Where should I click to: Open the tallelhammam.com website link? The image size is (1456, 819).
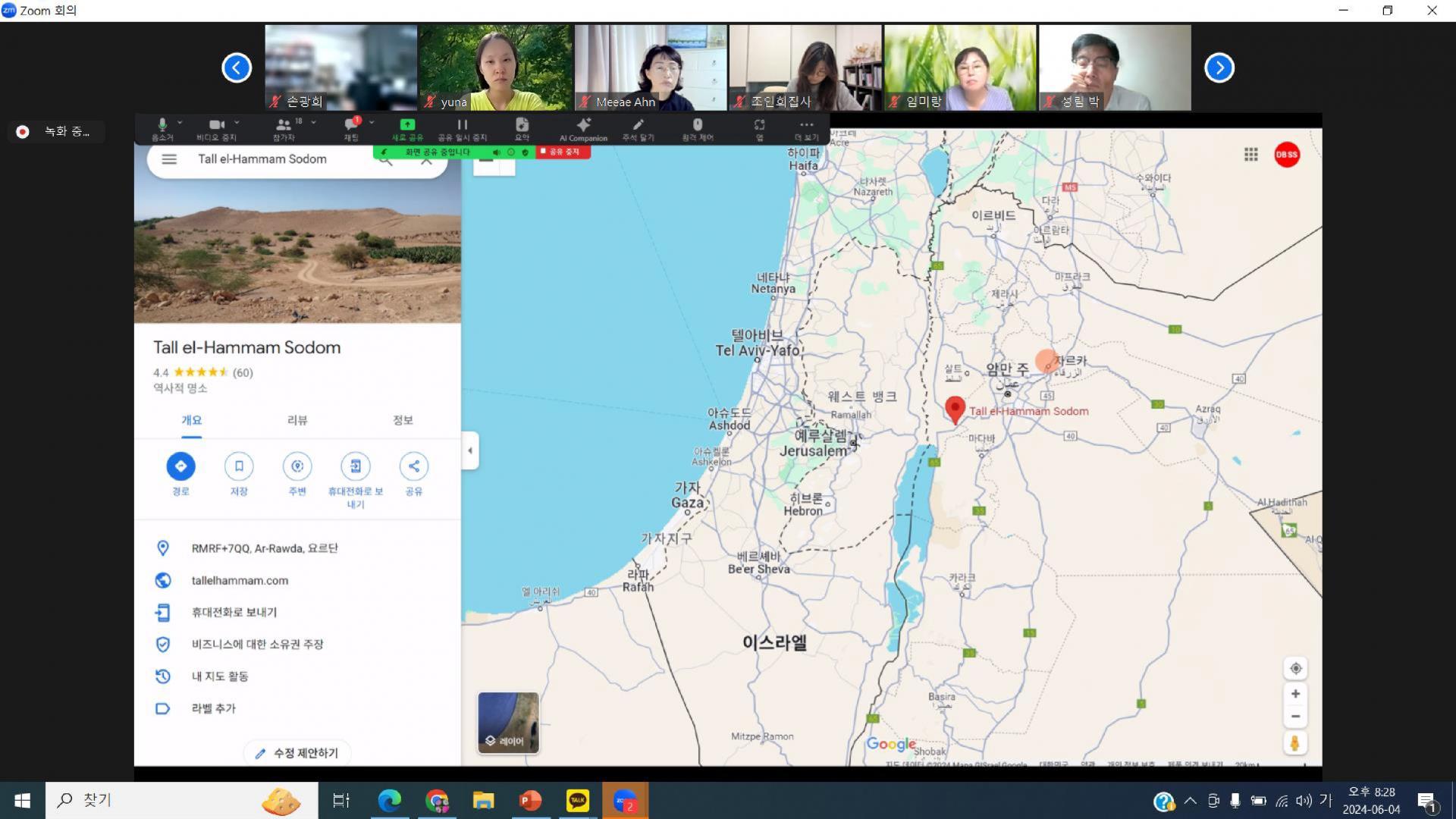[240, 580]
